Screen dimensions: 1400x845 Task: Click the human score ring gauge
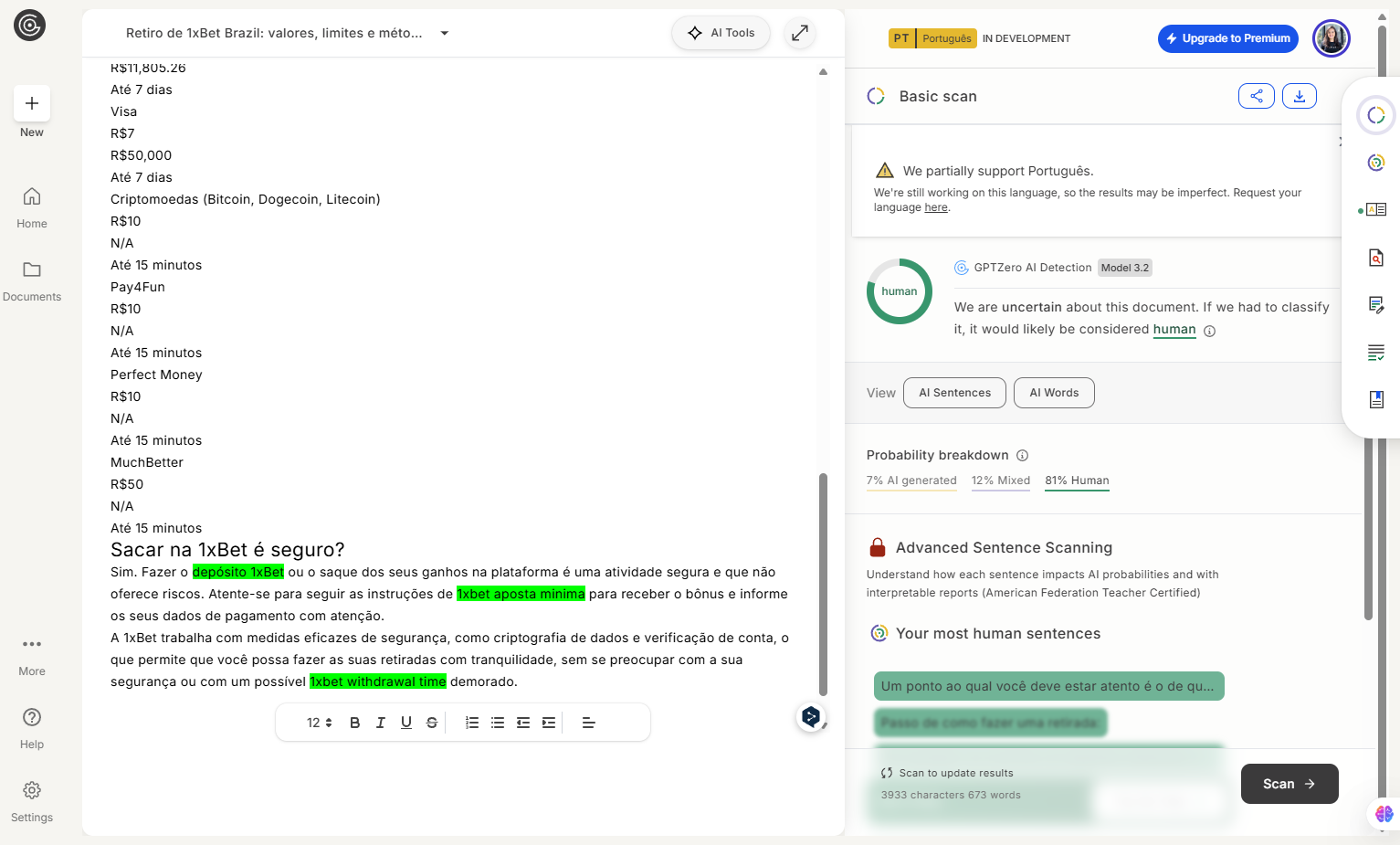tap(900, 291)
